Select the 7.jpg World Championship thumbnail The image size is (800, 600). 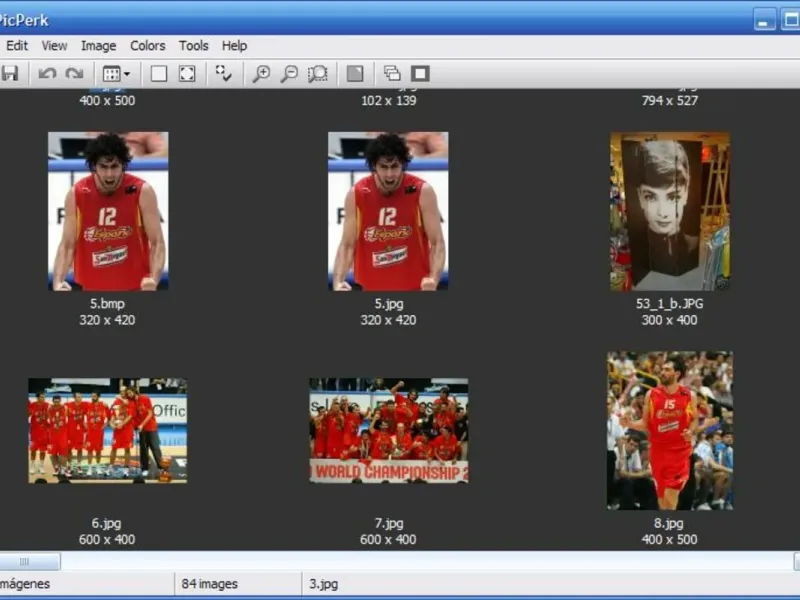[x=388, y=431]
